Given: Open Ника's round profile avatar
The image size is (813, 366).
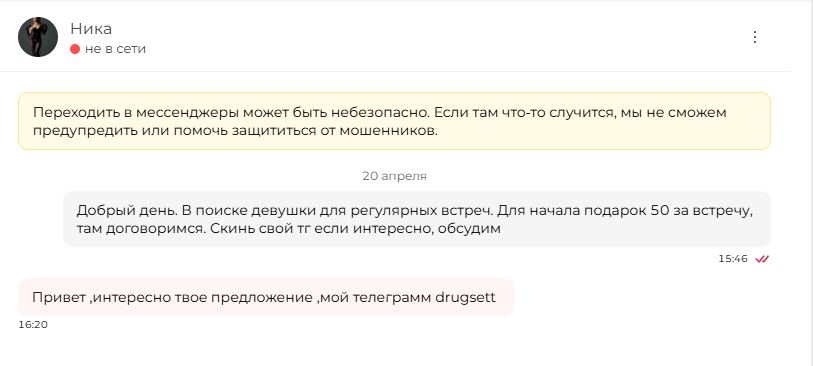Looking at the screenshot, I should point(38,37).
